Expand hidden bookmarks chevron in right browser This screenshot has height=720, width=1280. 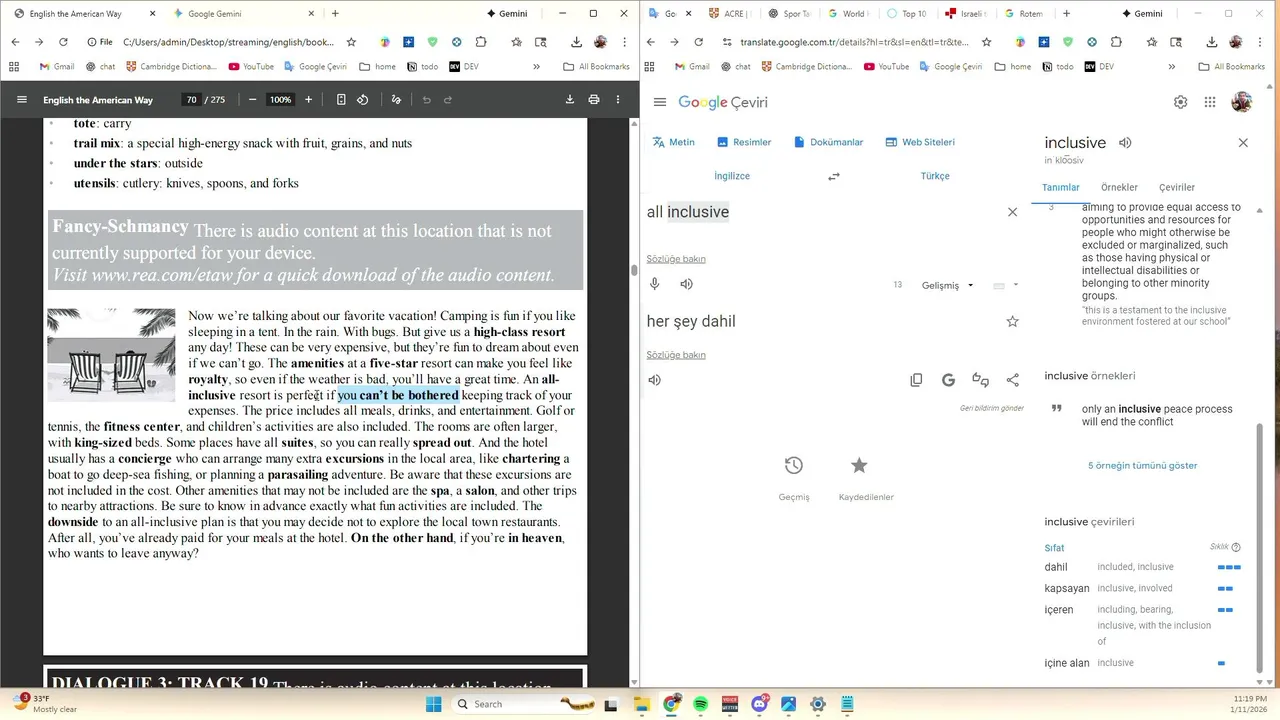[x=1171, y=66]
